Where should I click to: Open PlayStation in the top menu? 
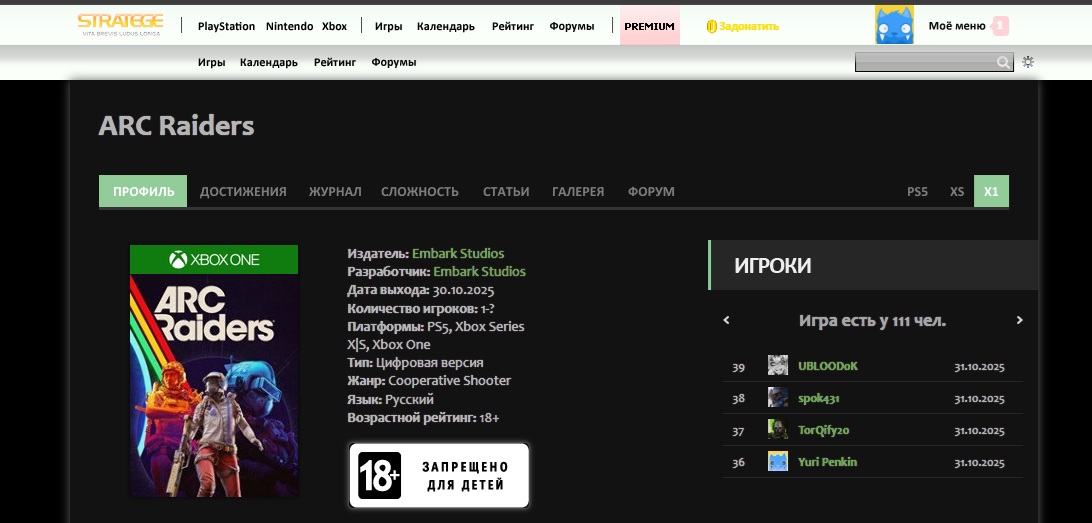[x=226, y=26]
